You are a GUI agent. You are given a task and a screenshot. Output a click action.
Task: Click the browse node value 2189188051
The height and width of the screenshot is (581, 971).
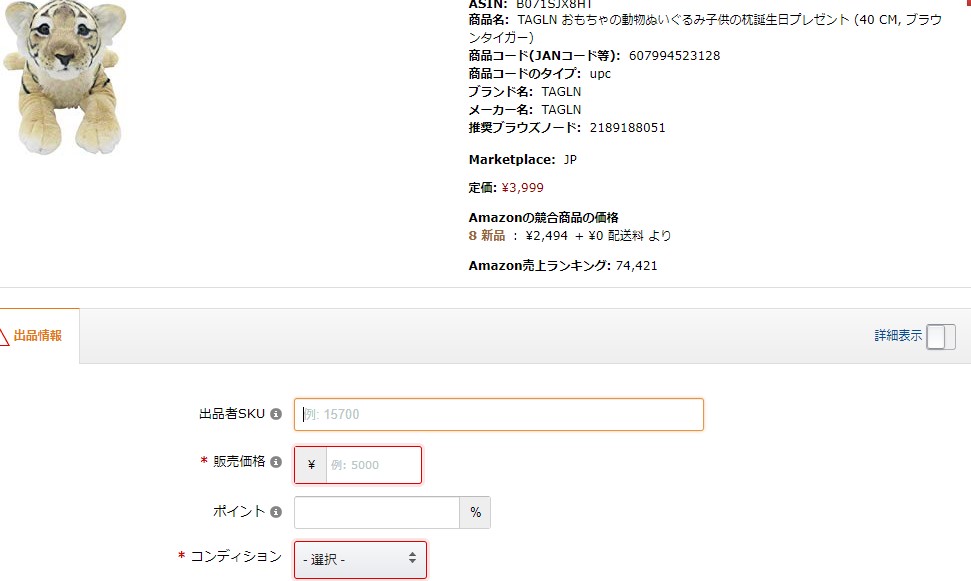coord(627,128)
